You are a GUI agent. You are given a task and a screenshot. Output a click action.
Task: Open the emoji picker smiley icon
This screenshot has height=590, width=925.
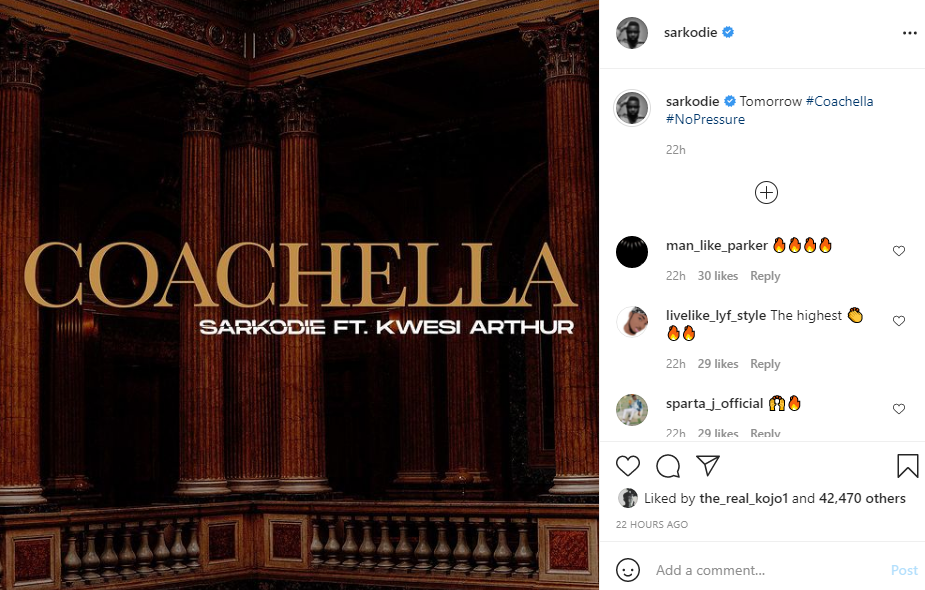point(628,570)
